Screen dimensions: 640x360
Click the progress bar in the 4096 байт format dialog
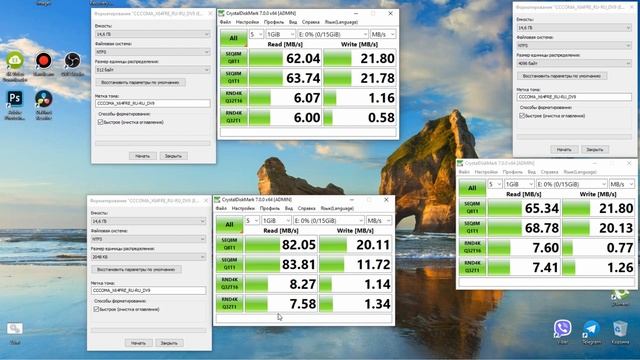[574, 137]
